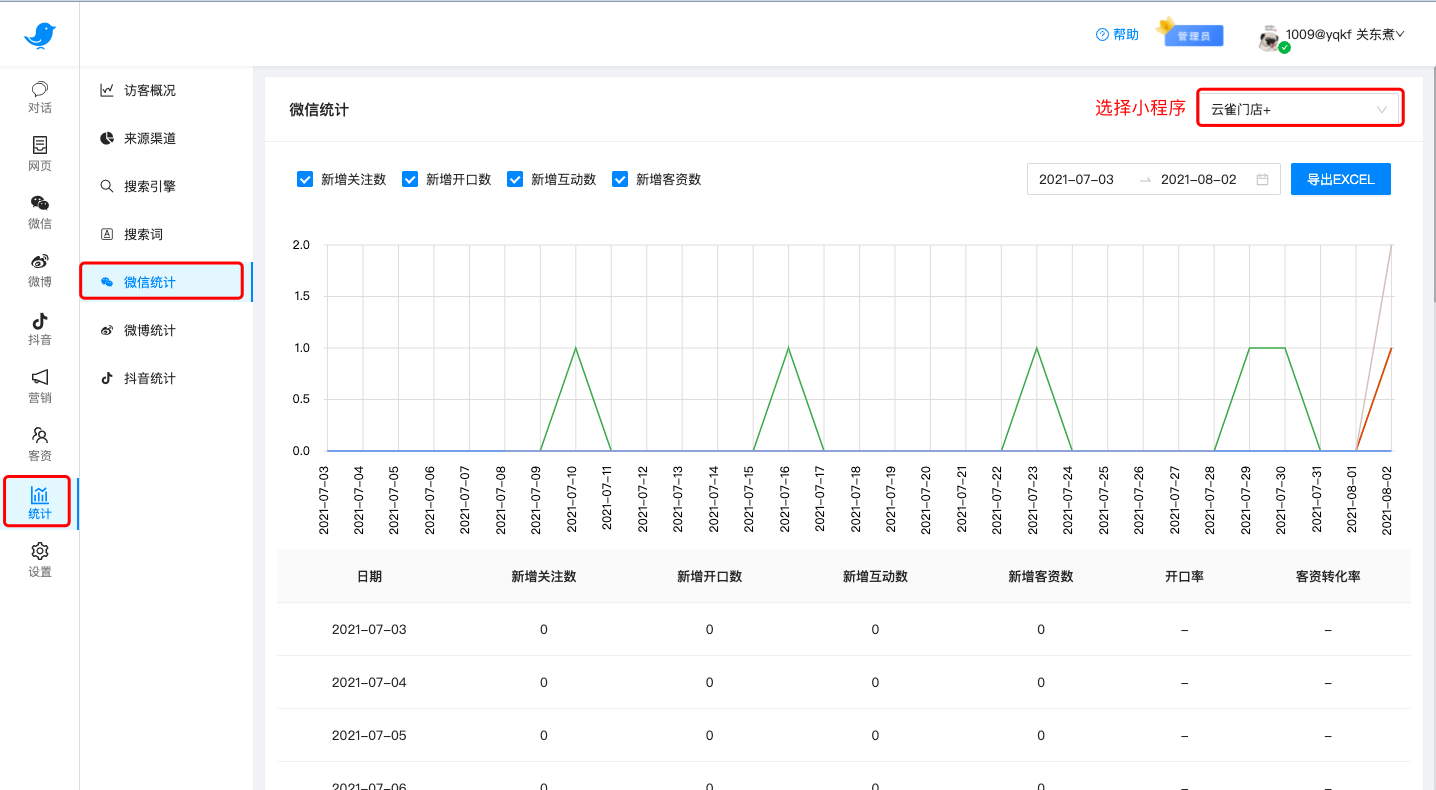1436x790 pixels.
Task: Uncheck the 新增关注数 checkbox
Action: pos(306,180)
